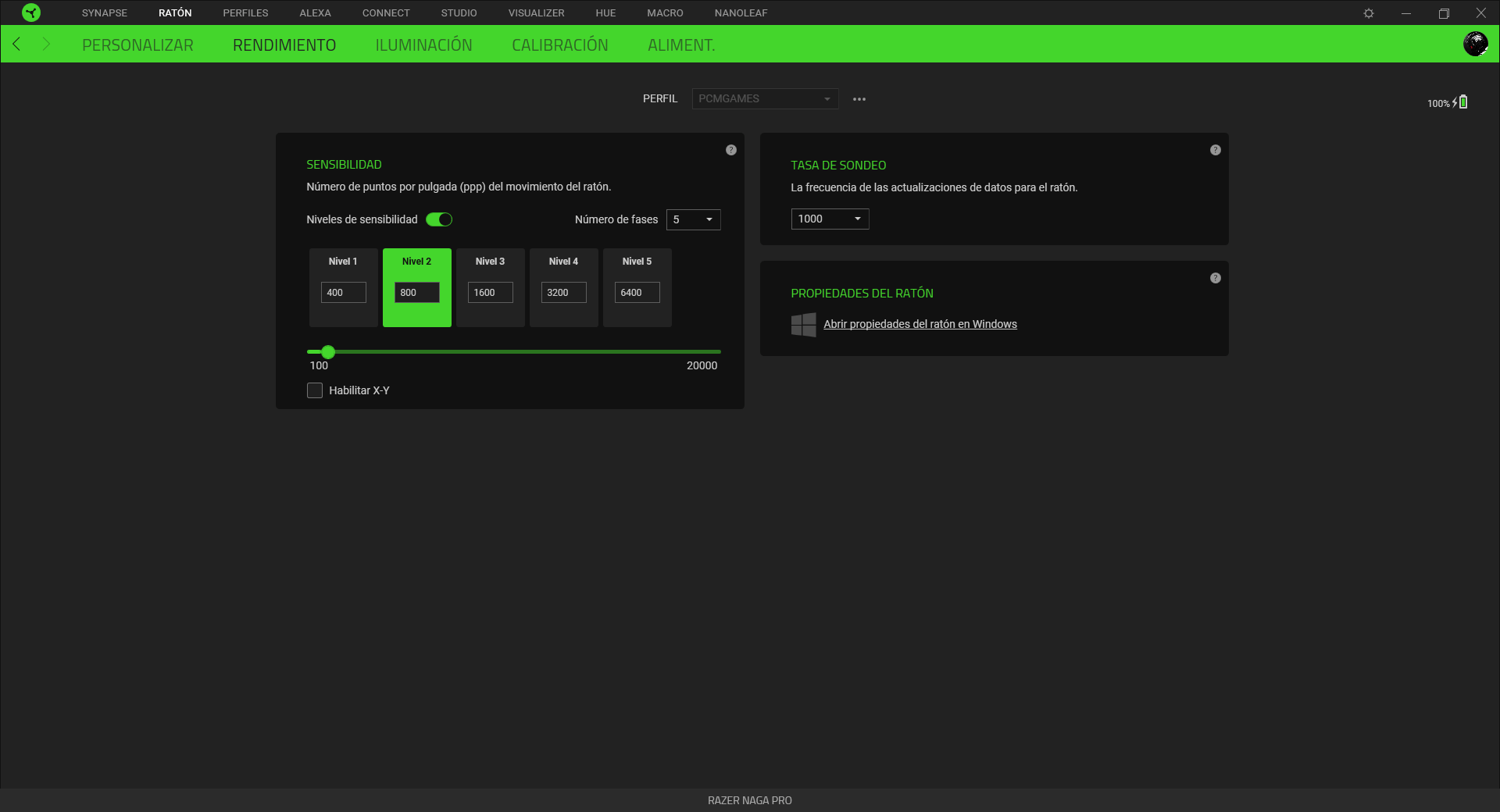This screenshot has width=1500, height=812.
Task: Open the Número de fases dropdown
Action: [x=693, y=219]
